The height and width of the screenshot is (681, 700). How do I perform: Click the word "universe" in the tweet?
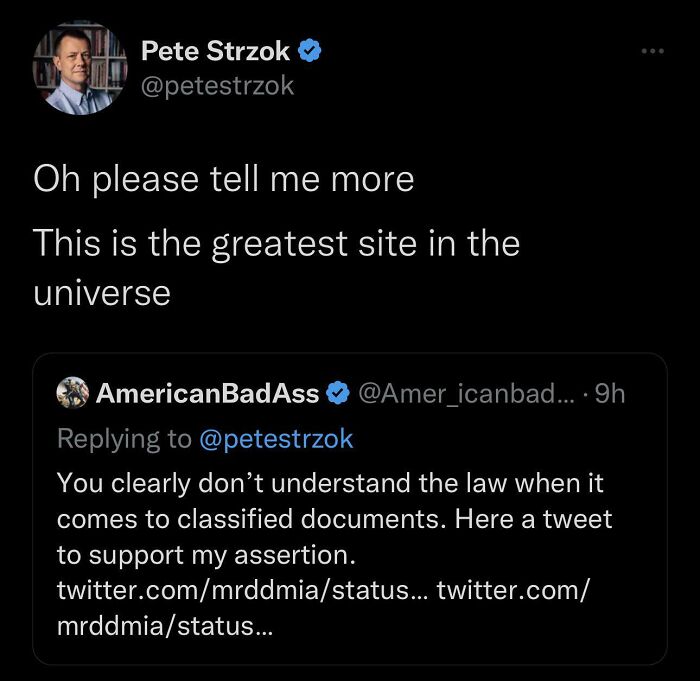pyautogui.click(x=101, y=293)
